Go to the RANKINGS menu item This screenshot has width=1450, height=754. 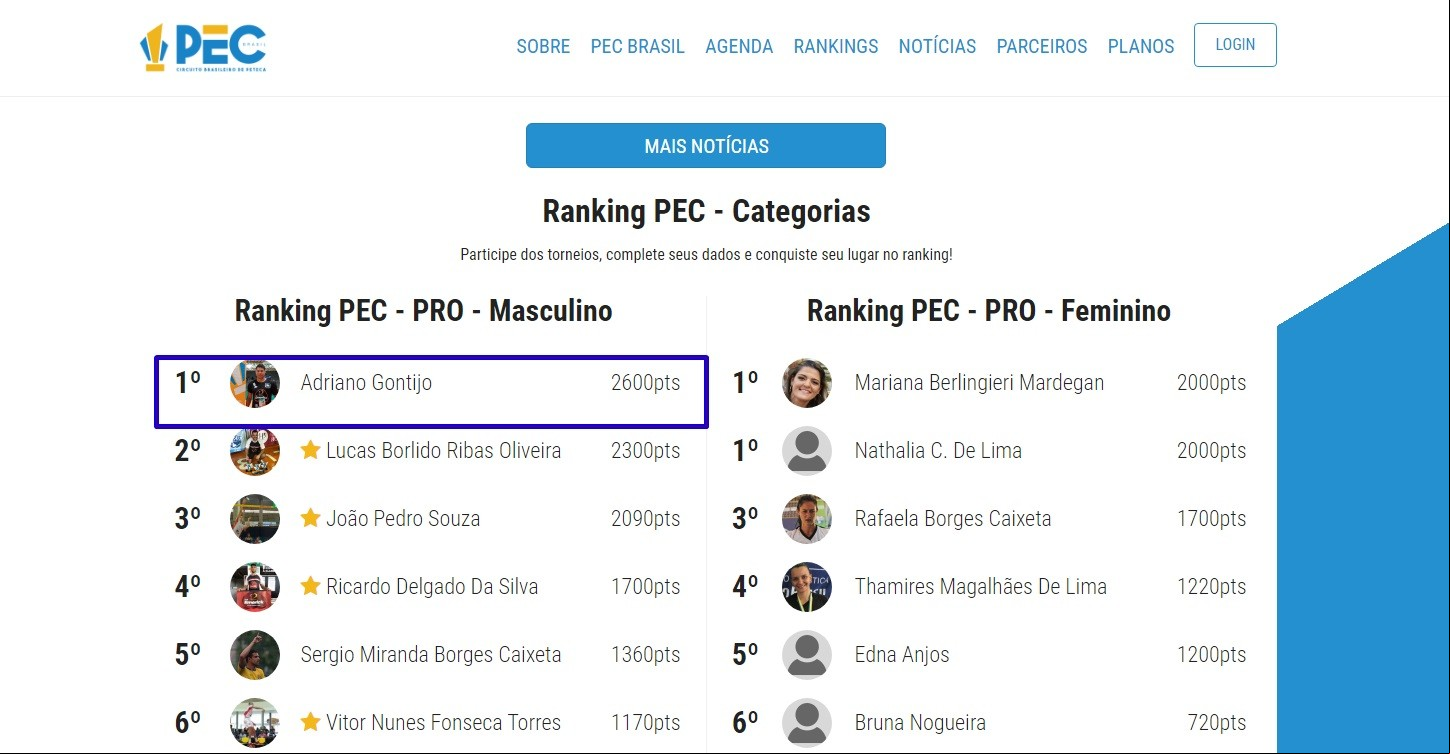(x=836, y=46)
